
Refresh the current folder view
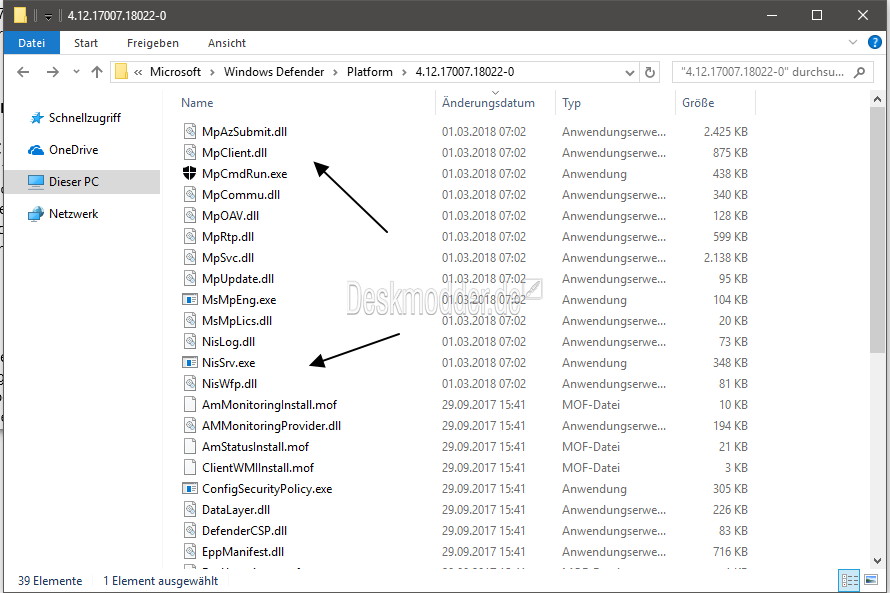pyautogui.click(x=650, y=72)
